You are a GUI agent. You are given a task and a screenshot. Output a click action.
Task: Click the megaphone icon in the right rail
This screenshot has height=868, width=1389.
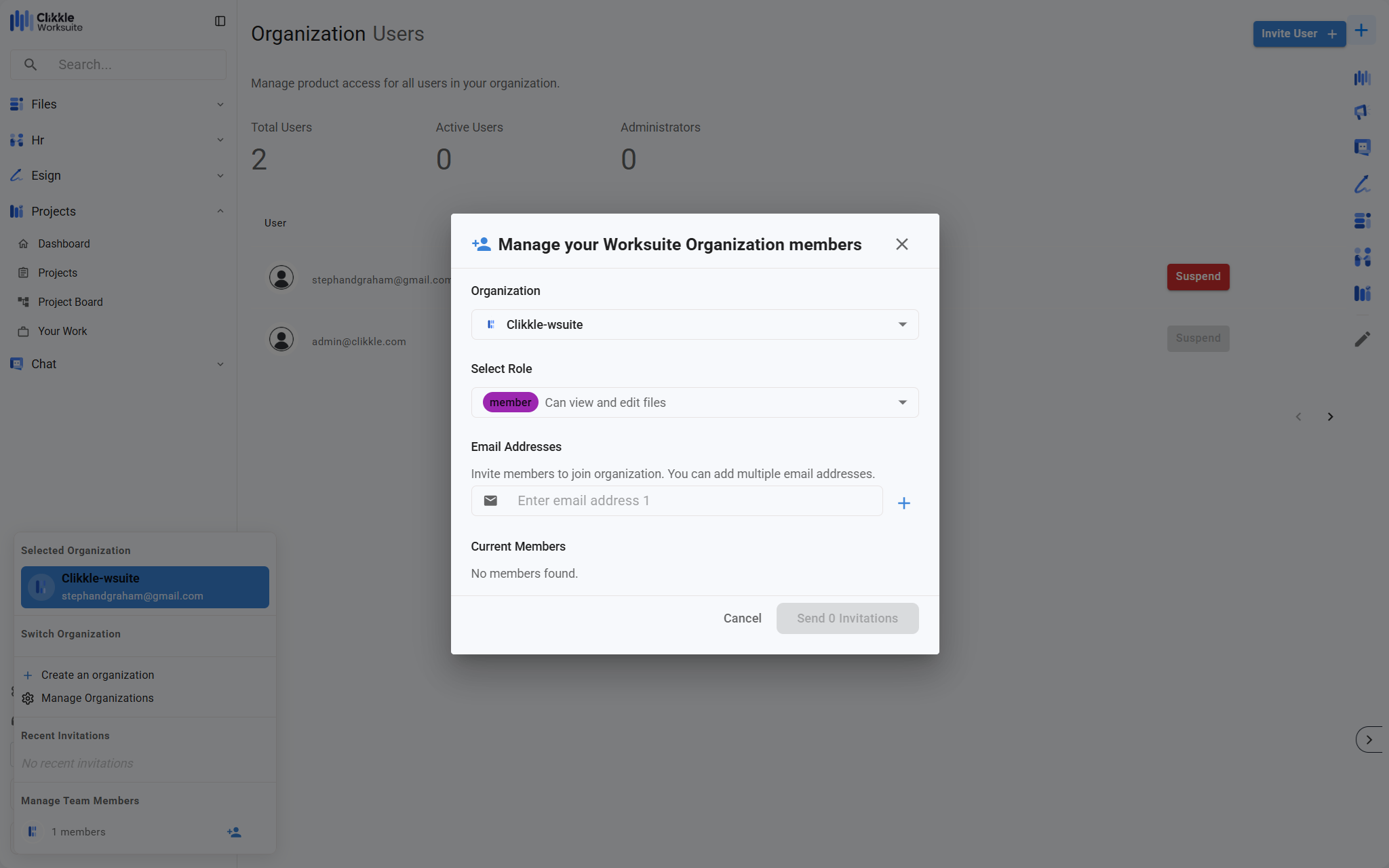tap(1362, 112)
